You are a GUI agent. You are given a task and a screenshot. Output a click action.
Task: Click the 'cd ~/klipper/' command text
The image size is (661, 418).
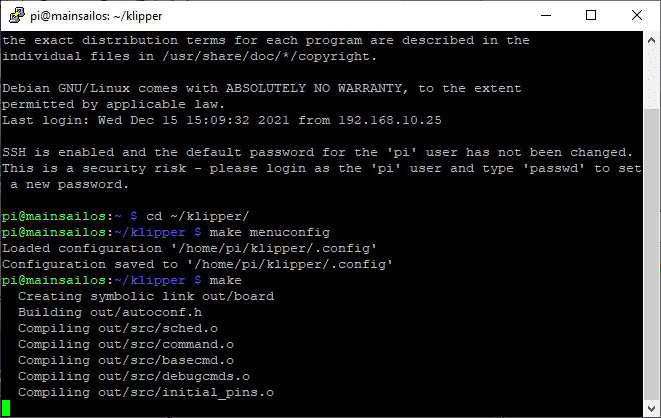[x=198, y=217]
